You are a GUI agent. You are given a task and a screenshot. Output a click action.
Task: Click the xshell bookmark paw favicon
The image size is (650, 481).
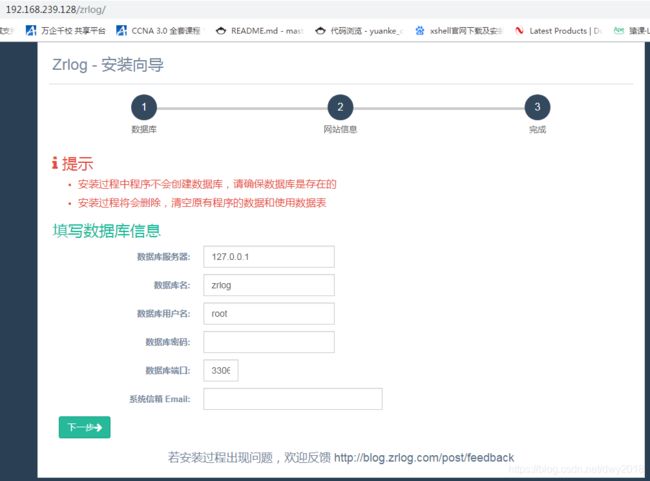click(x=420, y=31)
